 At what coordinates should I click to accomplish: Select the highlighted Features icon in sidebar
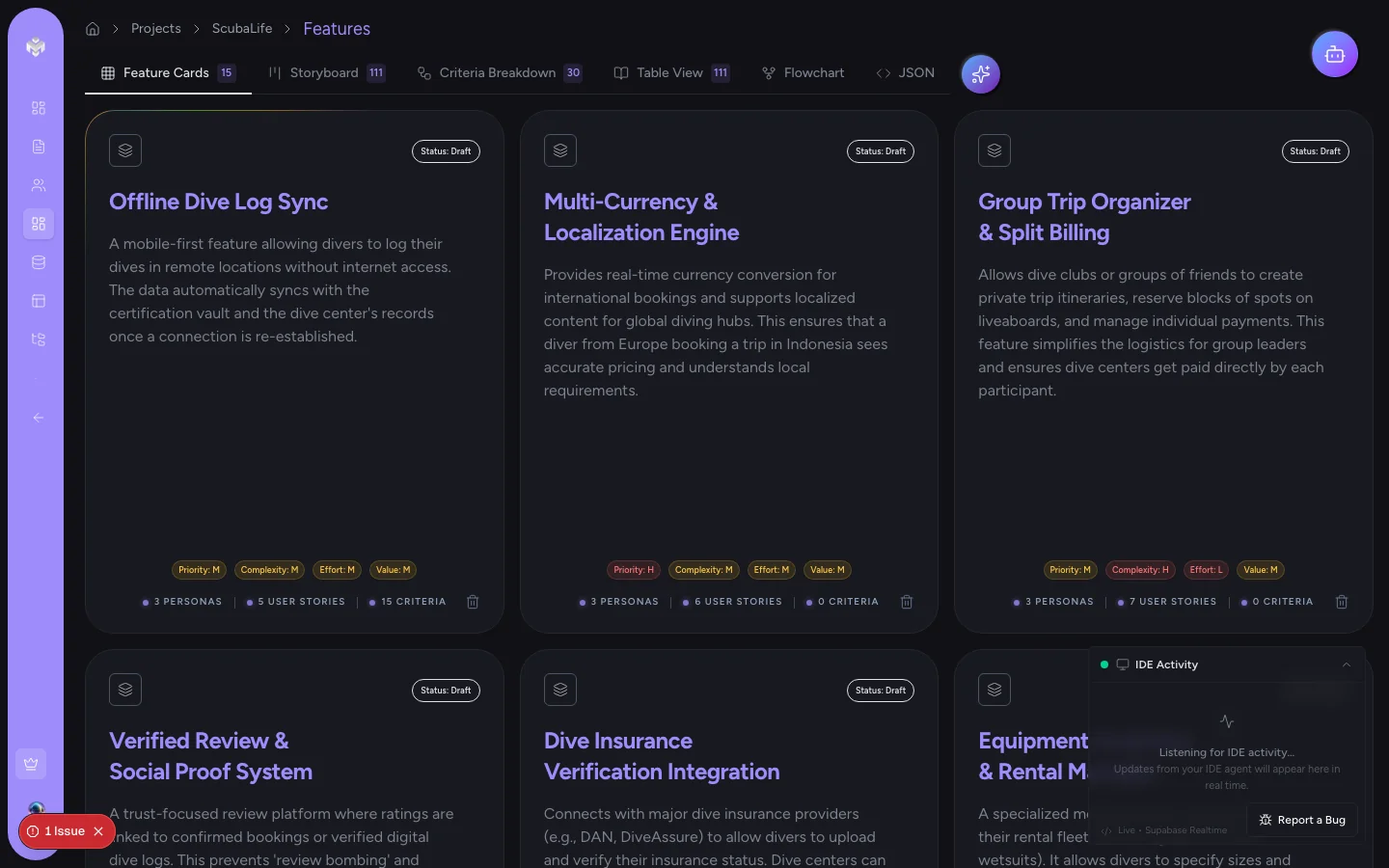[x=39, y=224]
